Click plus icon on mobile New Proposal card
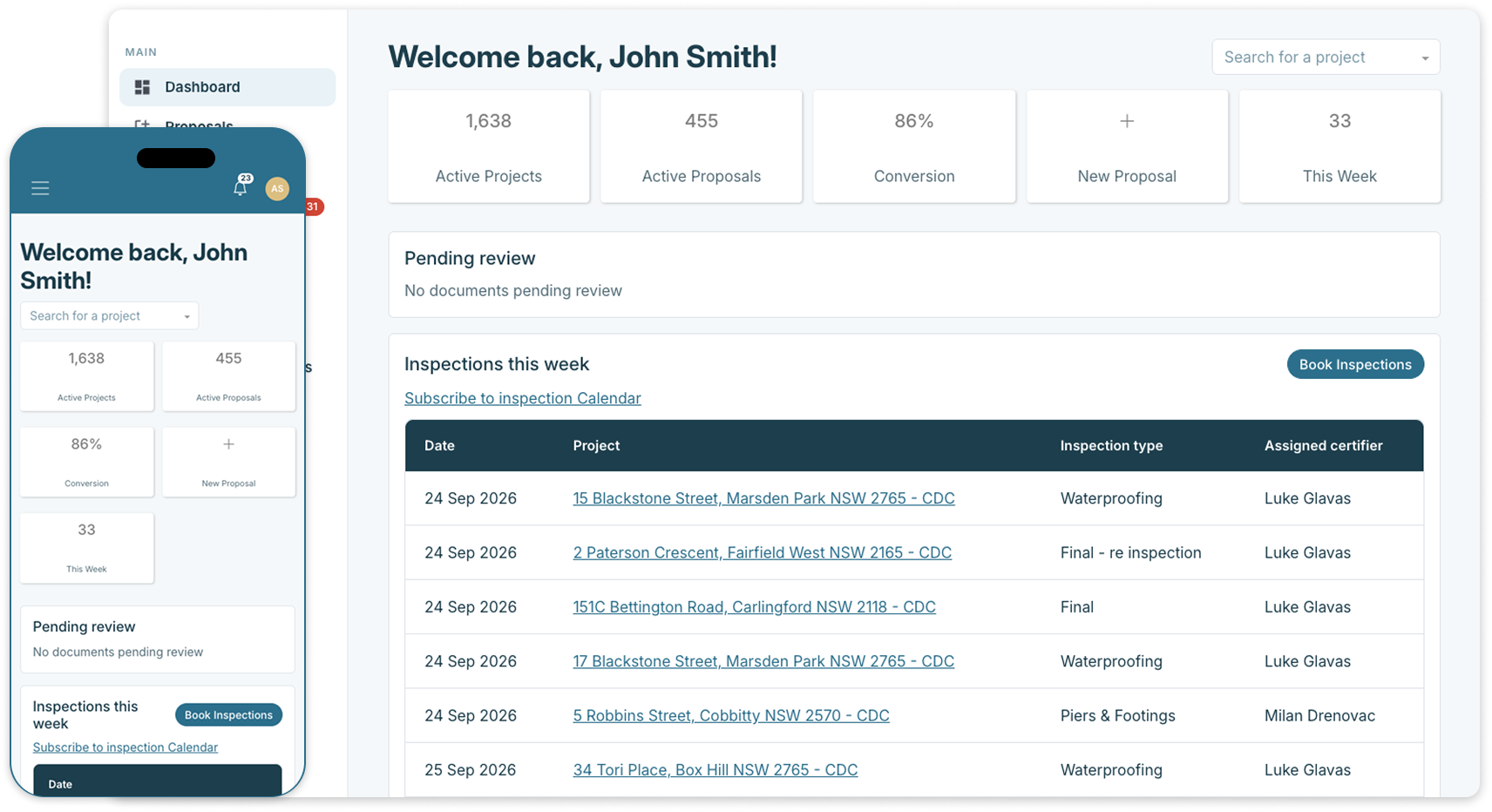 pos(228,444)
